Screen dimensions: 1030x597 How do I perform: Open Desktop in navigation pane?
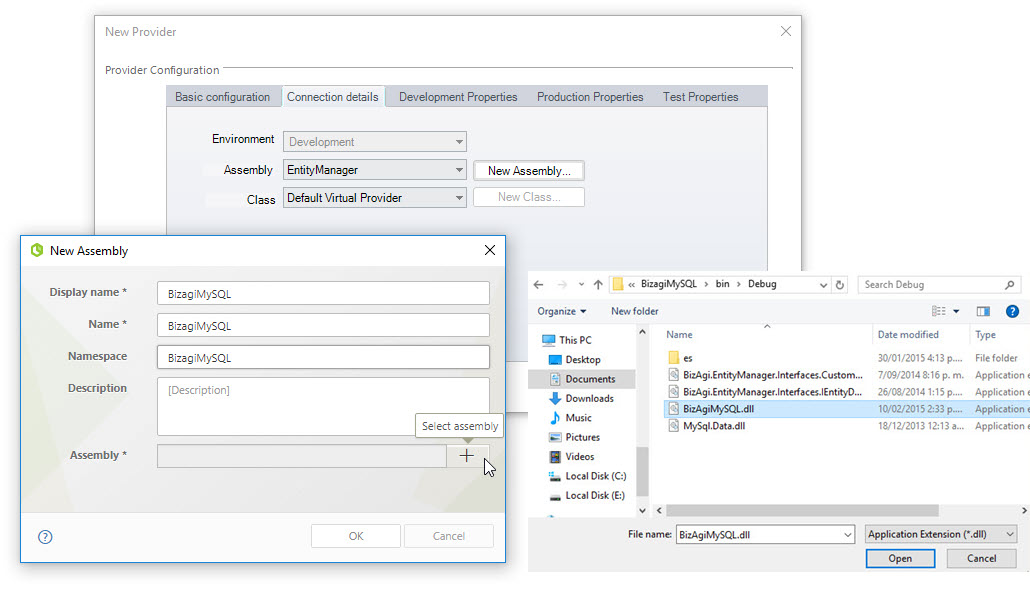(574, 360)
